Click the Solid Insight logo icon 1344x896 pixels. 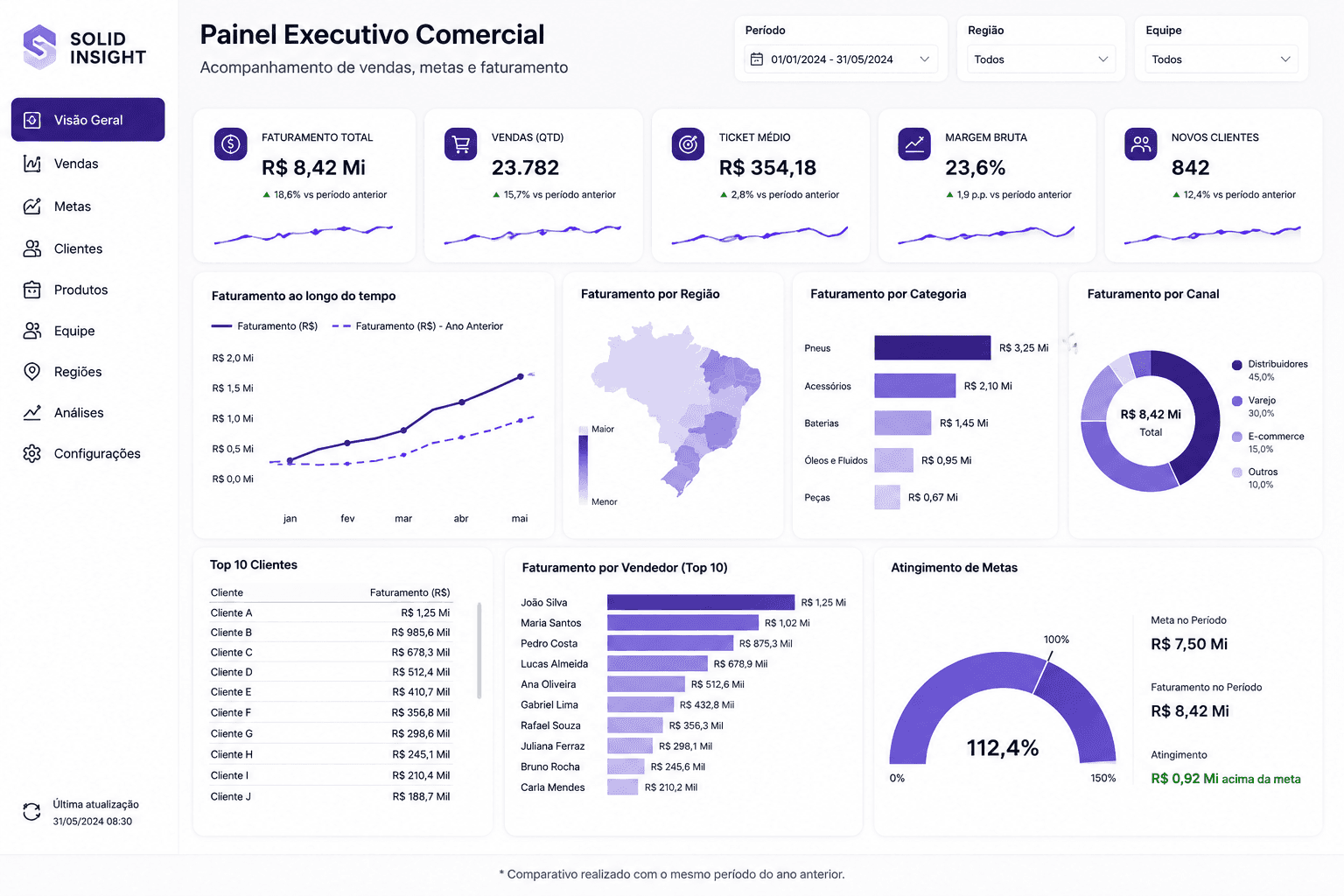click(x=39, y=46)
